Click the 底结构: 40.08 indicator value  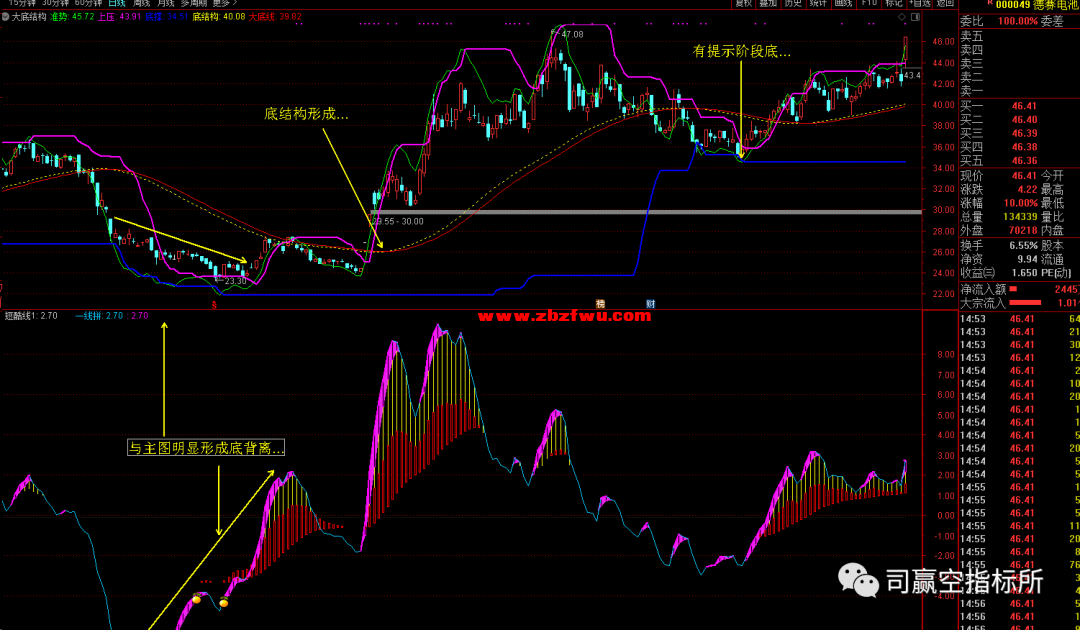[x=218, y=17]
